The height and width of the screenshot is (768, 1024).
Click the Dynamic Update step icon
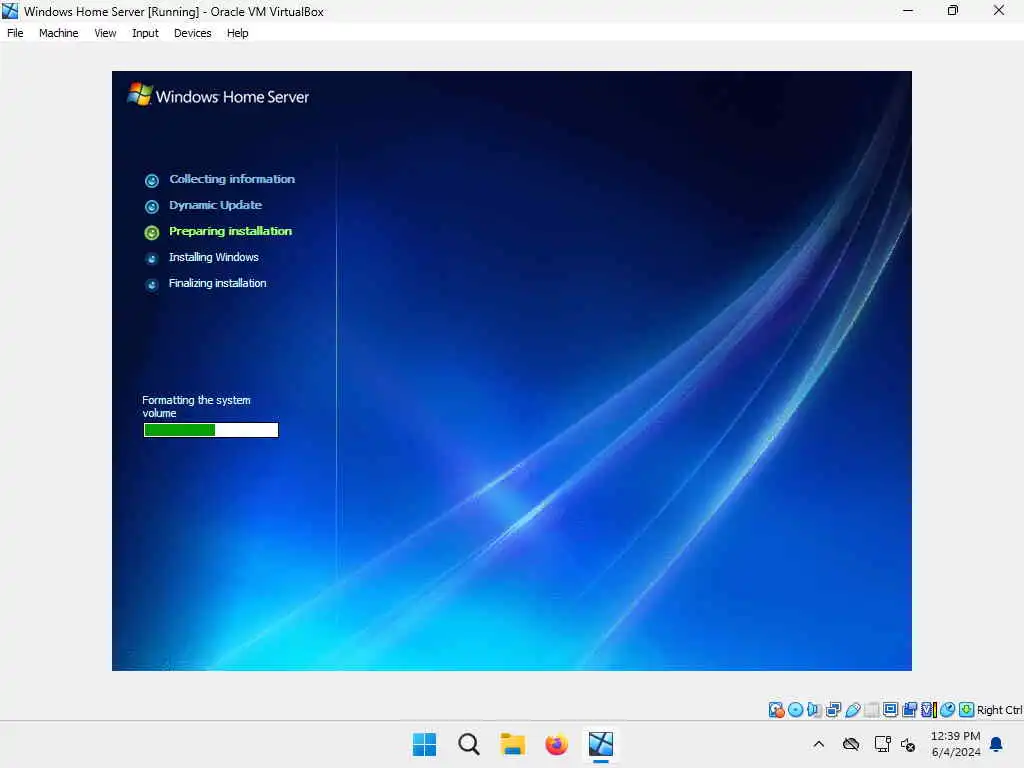[152, 206]
